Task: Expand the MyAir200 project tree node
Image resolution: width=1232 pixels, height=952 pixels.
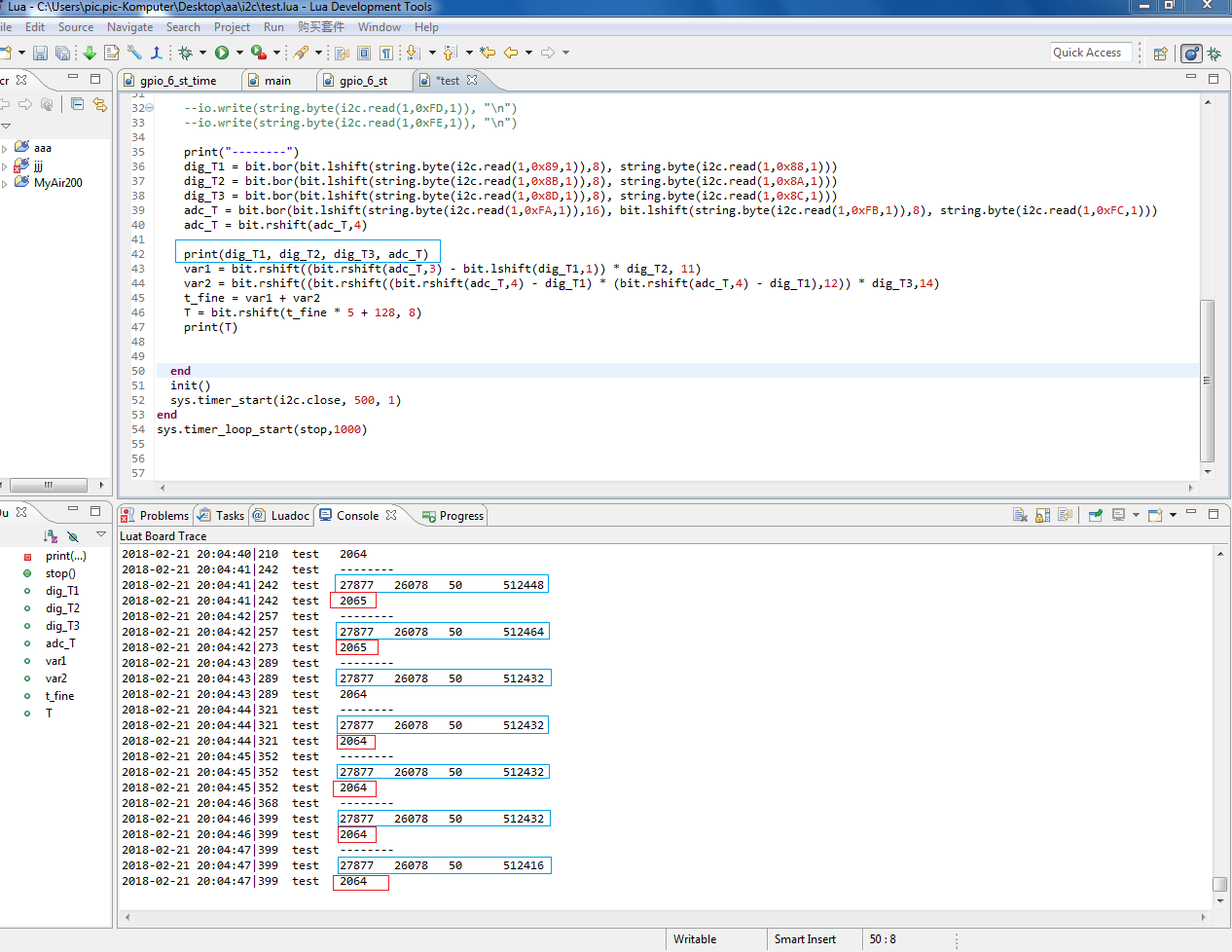Action: (x=5, y=183)
